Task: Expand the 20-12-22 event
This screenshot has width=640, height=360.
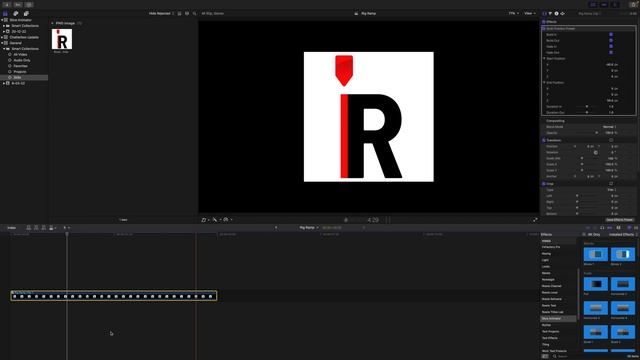Action: tap(4, 31)
